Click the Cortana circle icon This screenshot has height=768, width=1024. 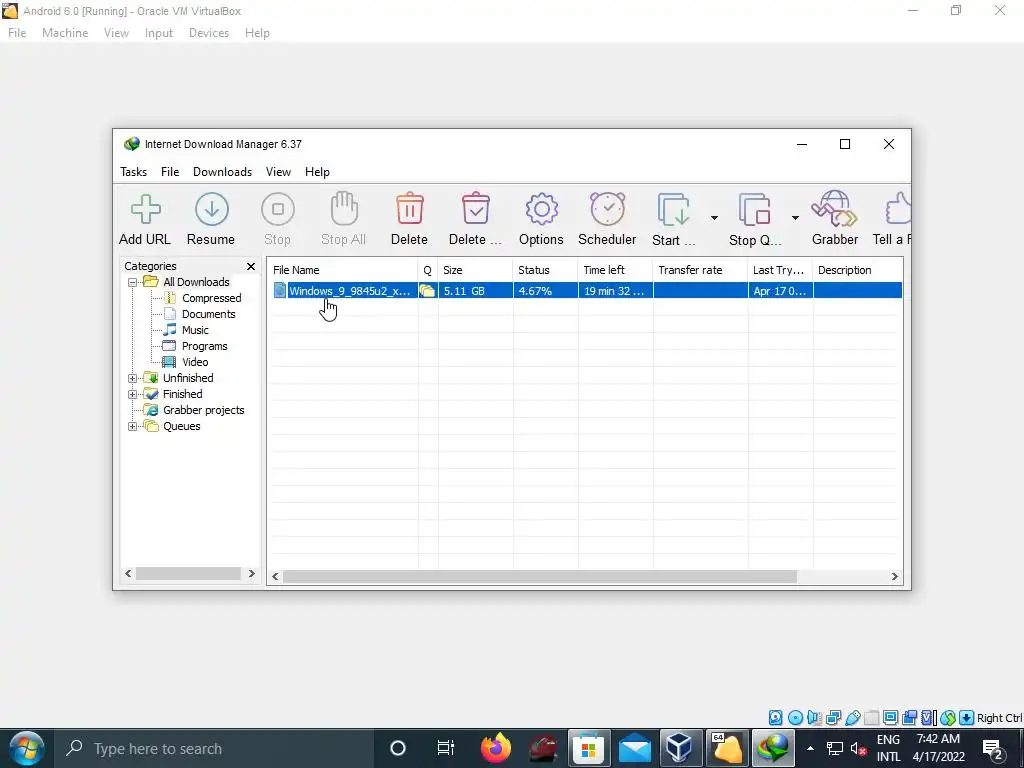[398, 748]
